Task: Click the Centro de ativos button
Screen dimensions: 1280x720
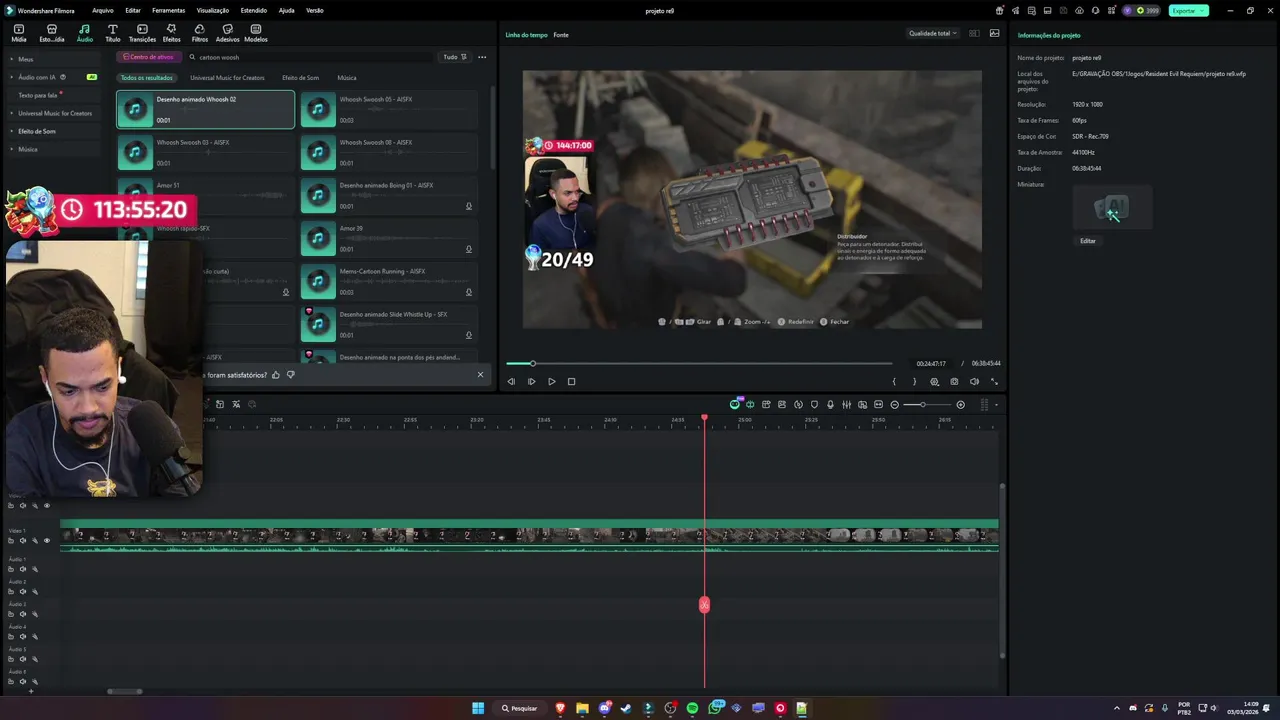Action: tap(148, 57)
